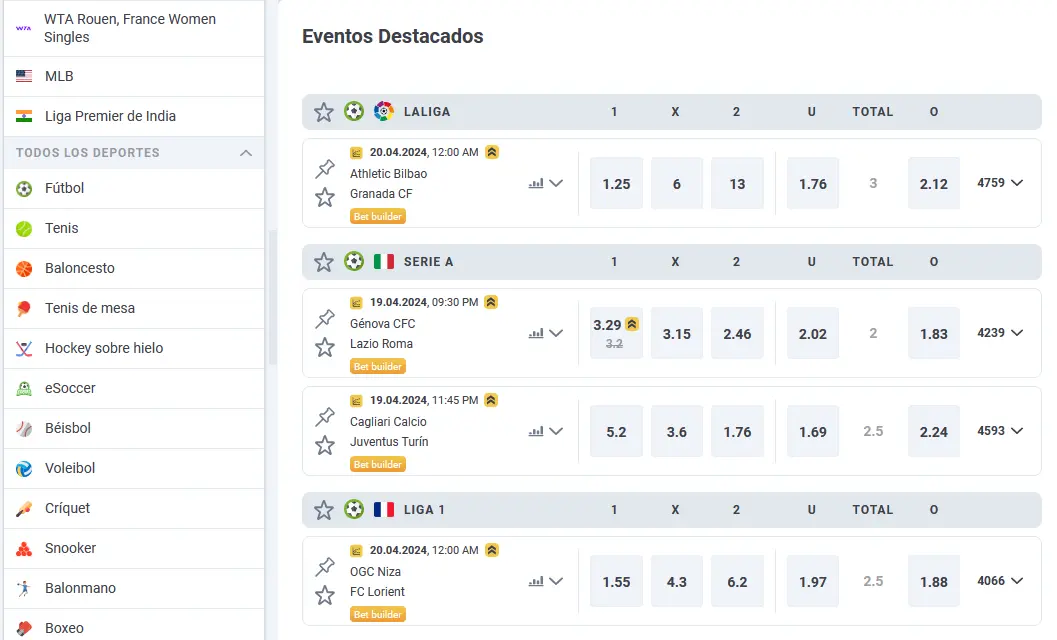Viewport: 1057px width, 640px height.
Task: Open Hockey sobre hielo sport category
Action: coord(104,348)
